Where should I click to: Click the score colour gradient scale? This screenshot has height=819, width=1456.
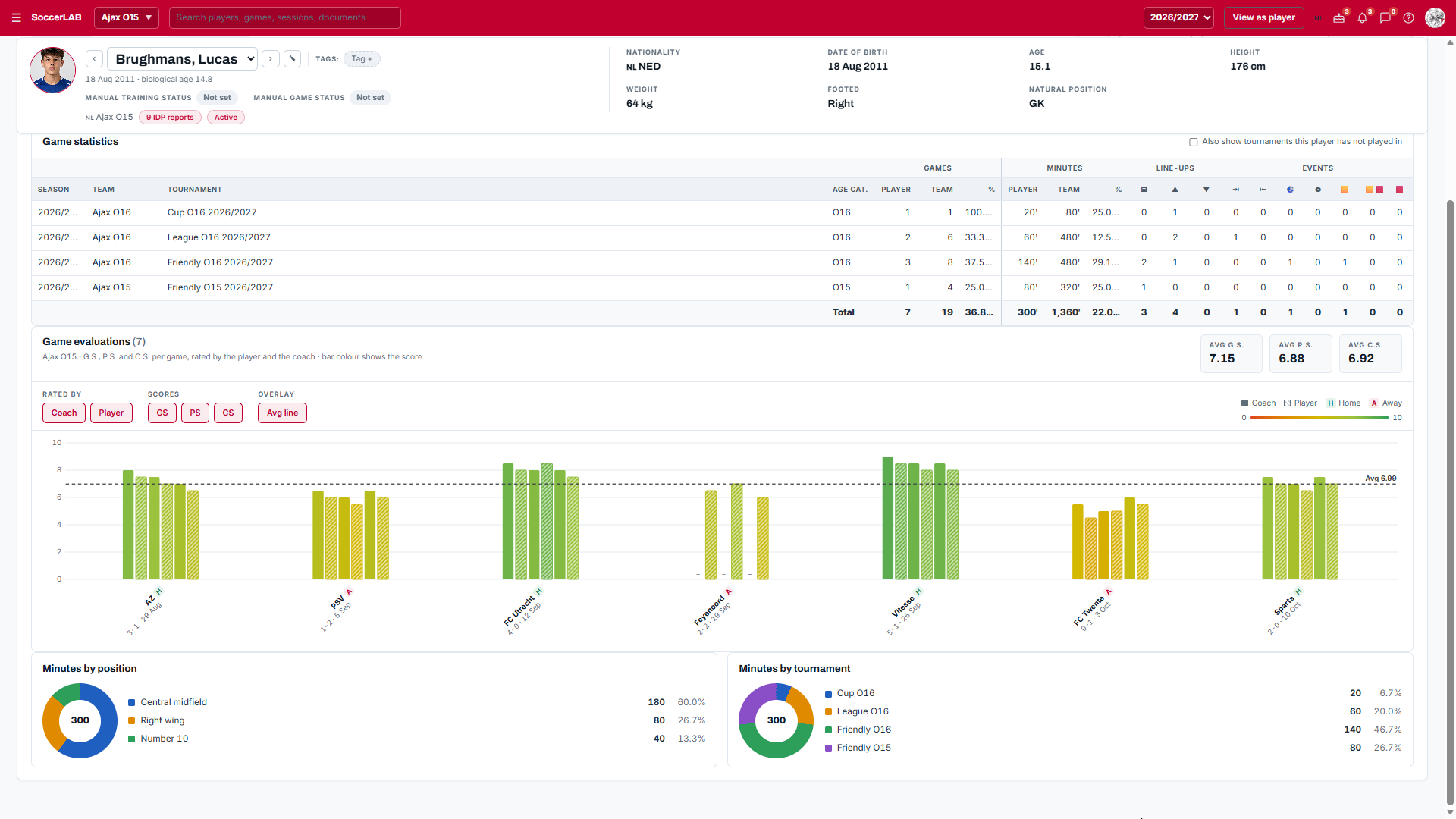pyautogui.click(x=1319, y=418)
